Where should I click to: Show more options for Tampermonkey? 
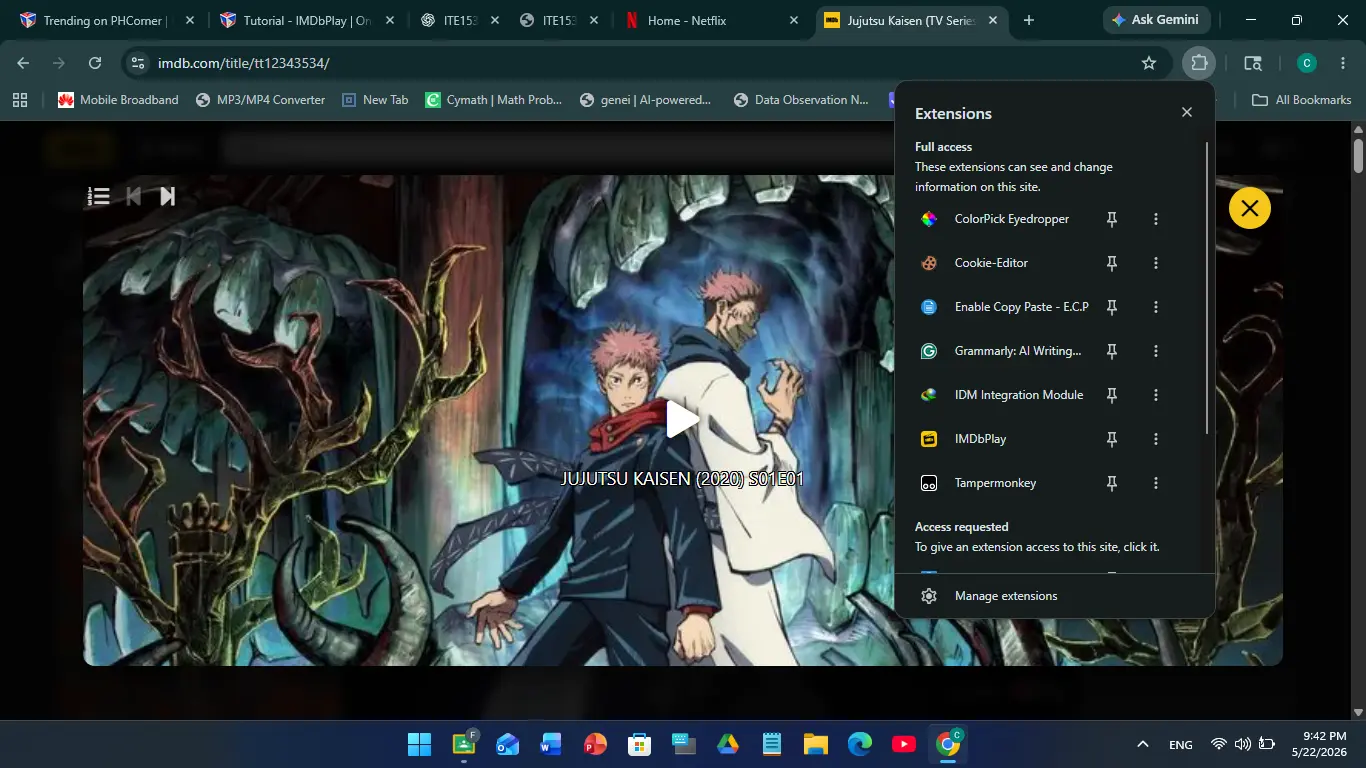click(x=1156, y=483)
